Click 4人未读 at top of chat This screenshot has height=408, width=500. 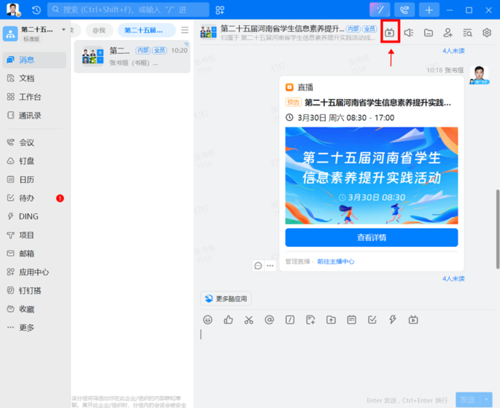(453, 51)
